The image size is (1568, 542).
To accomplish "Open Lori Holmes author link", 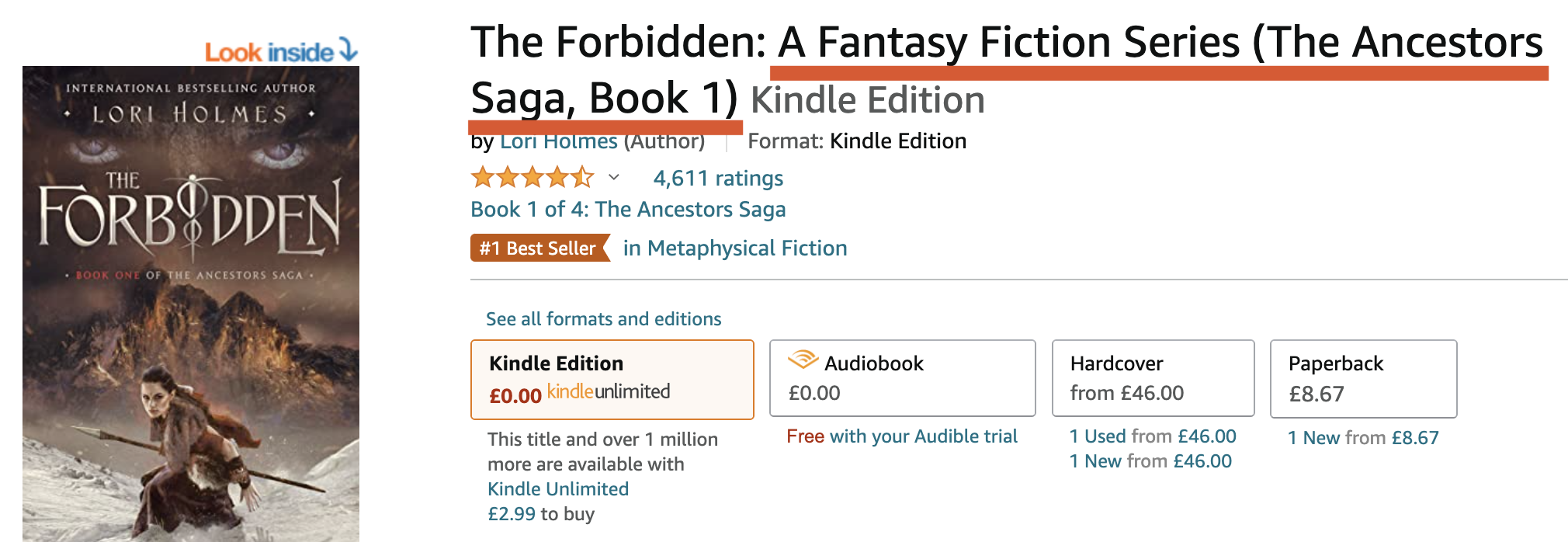I will pyautogui.click(x=559, y=141).
